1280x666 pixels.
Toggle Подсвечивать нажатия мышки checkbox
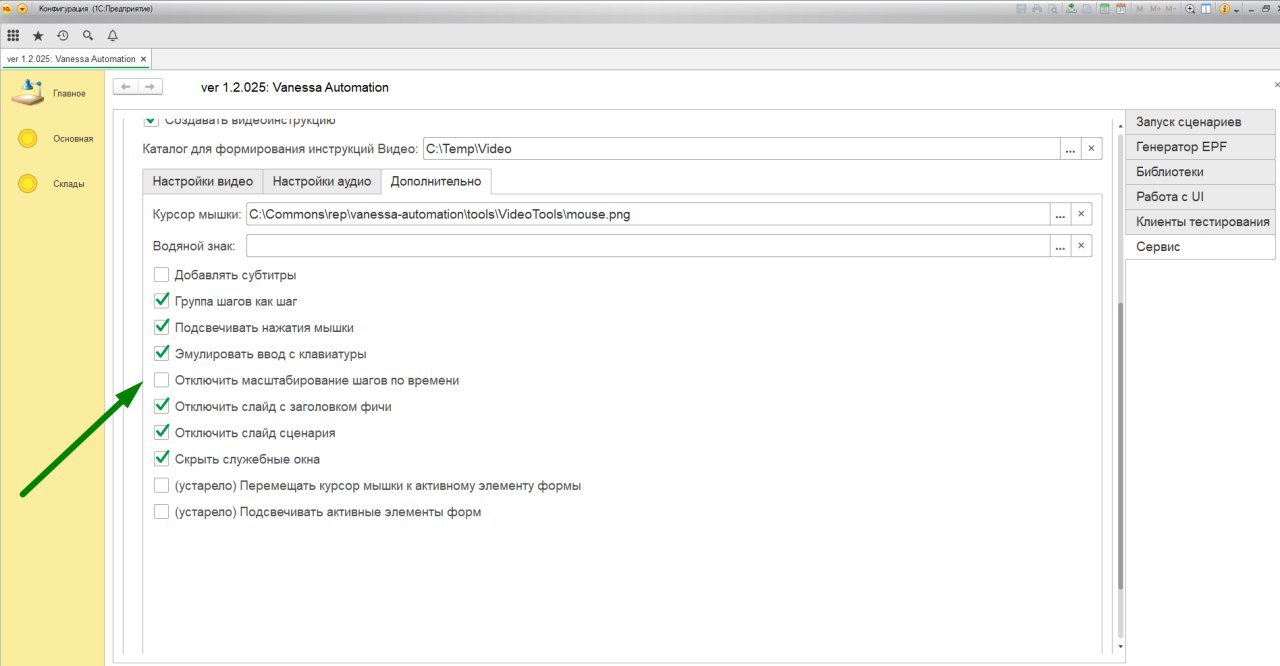pos(161,327)
